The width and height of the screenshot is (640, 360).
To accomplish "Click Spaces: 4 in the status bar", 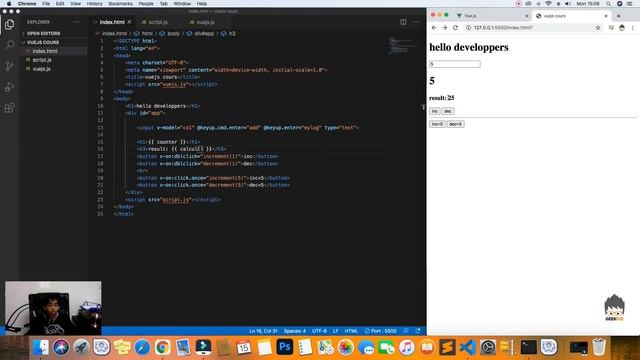I will coord(295,331).
